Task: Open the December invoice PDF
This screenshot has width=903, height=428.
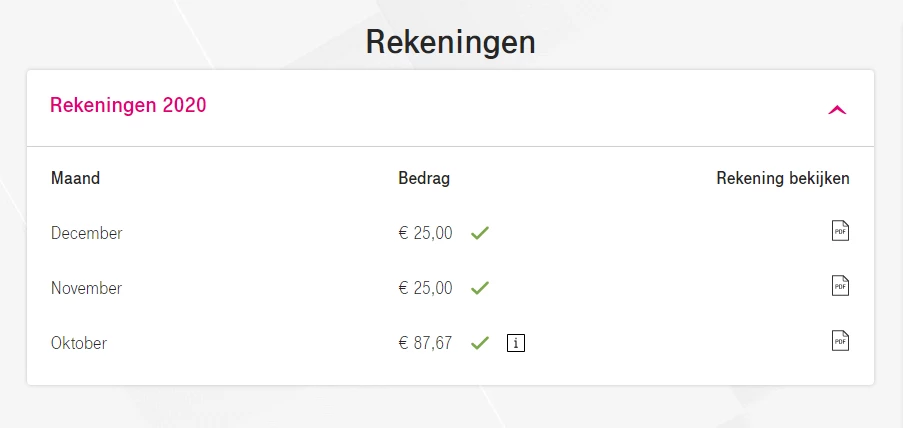Action: click(x=840, y=230)
